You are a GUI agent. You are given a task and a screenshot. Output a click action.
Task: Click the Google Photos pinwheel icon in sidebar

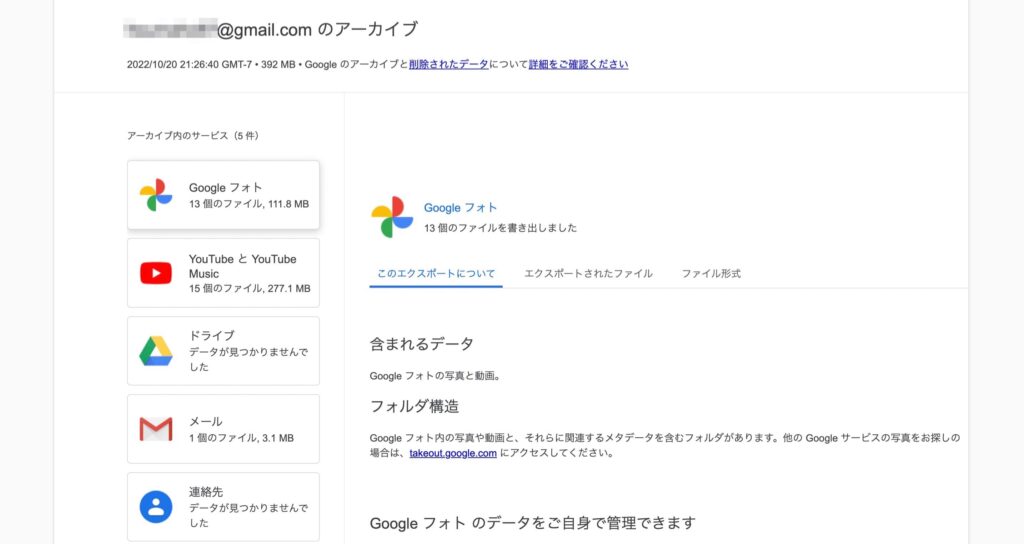(x=155, y=195)
